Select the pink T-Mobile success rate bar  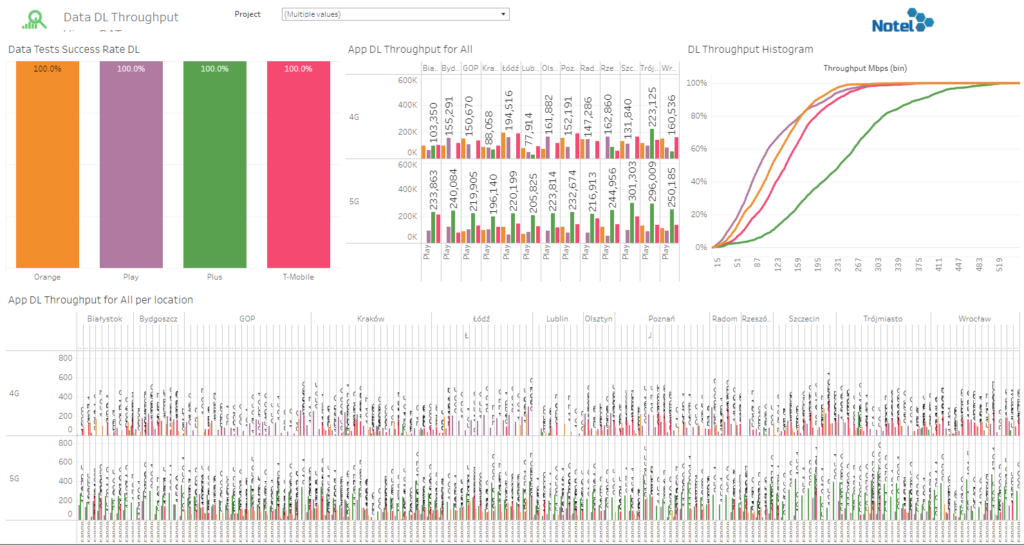[x=298, y=165]
